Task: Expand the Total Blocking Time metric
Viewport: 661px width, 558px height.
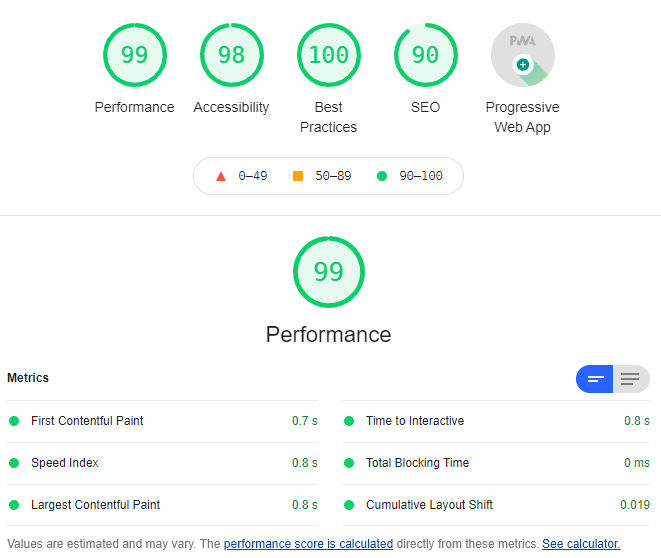Action: (x=496, y=463)
